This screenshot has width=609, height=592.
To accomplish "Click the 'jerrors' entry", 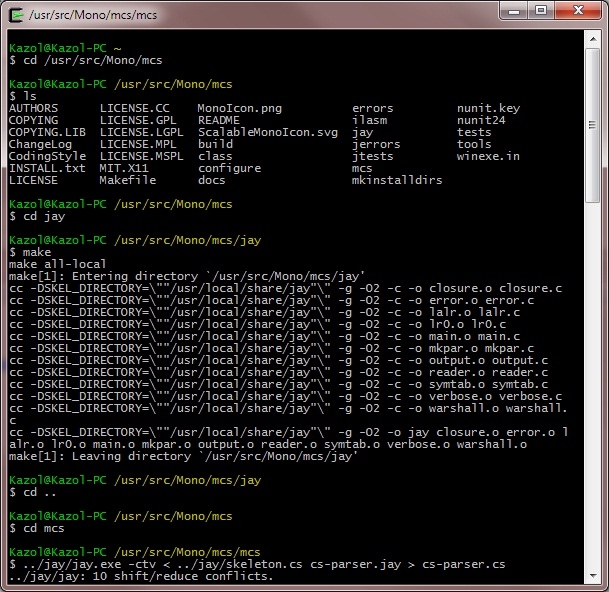I will click(x=376, y=144).
